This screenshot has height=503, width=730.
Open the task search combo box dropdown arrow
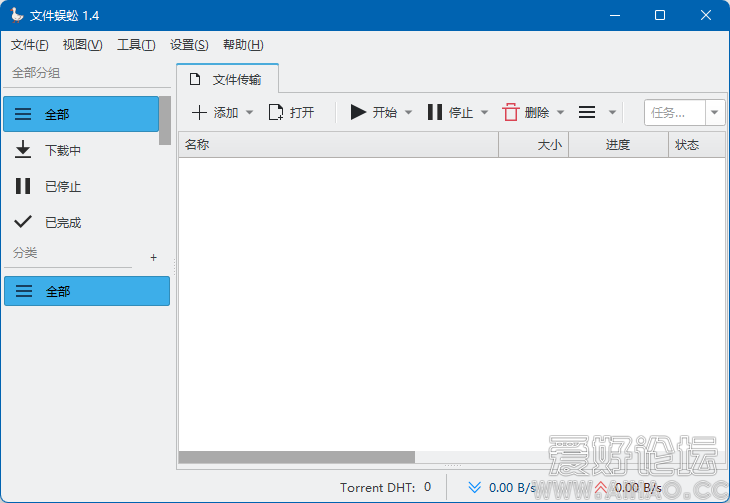pyautogui.click(x=714, y=113)
